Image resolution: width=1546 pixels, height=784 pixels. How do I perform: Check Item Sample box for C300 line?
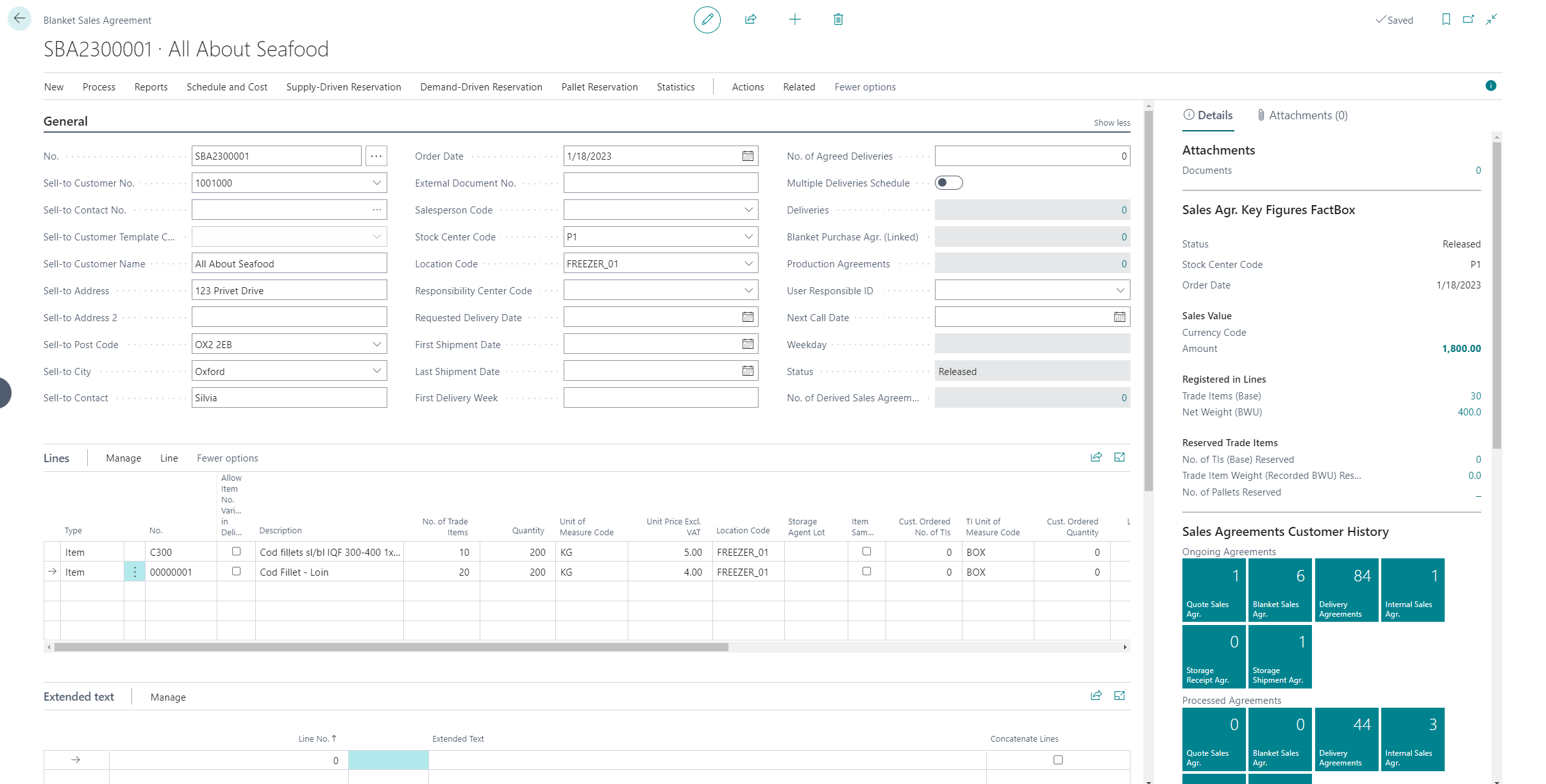tap(866, 551)
